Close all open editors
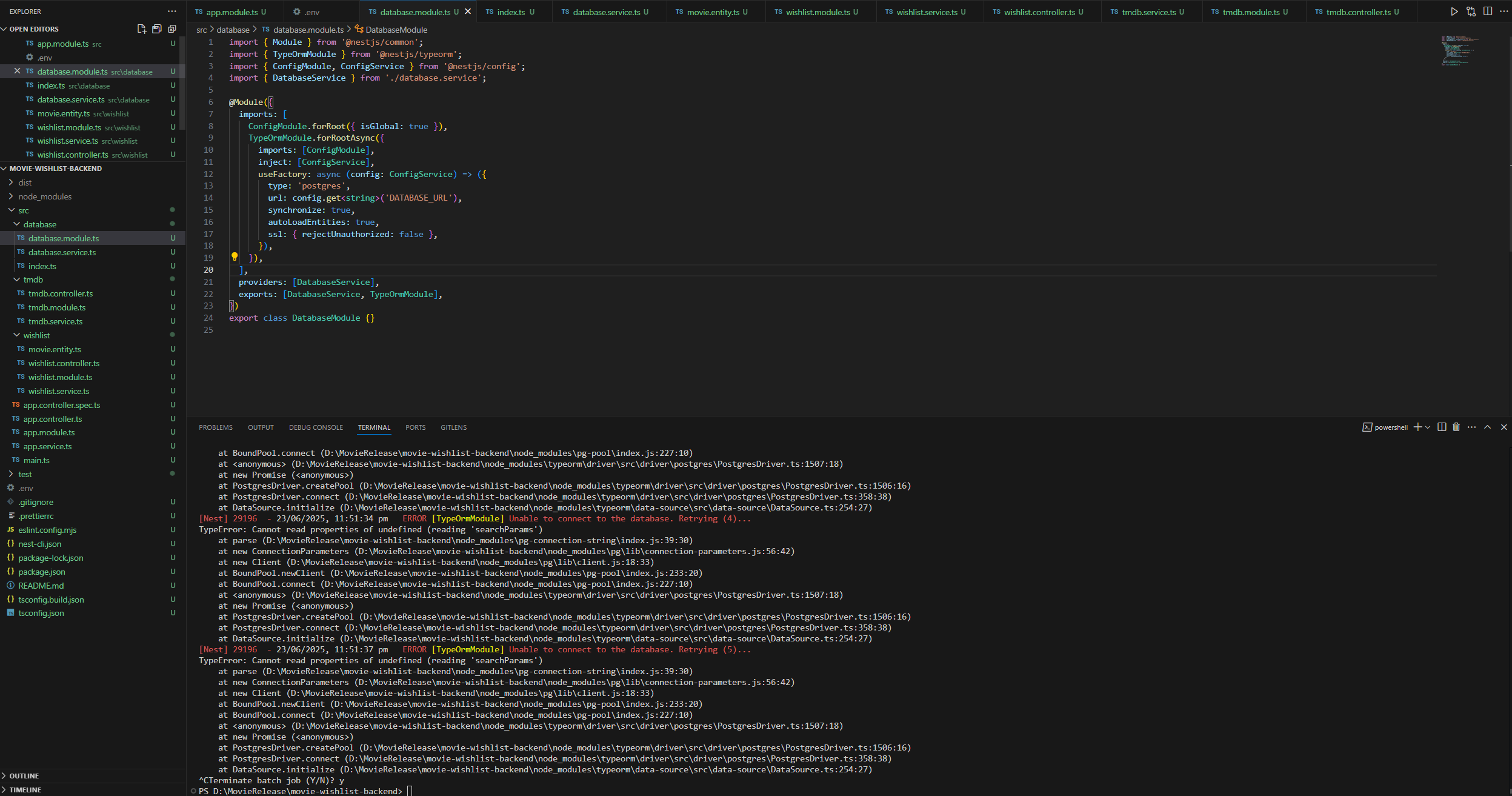The height and width of the screenshot is (796, 1512). [x=172, y=29]
